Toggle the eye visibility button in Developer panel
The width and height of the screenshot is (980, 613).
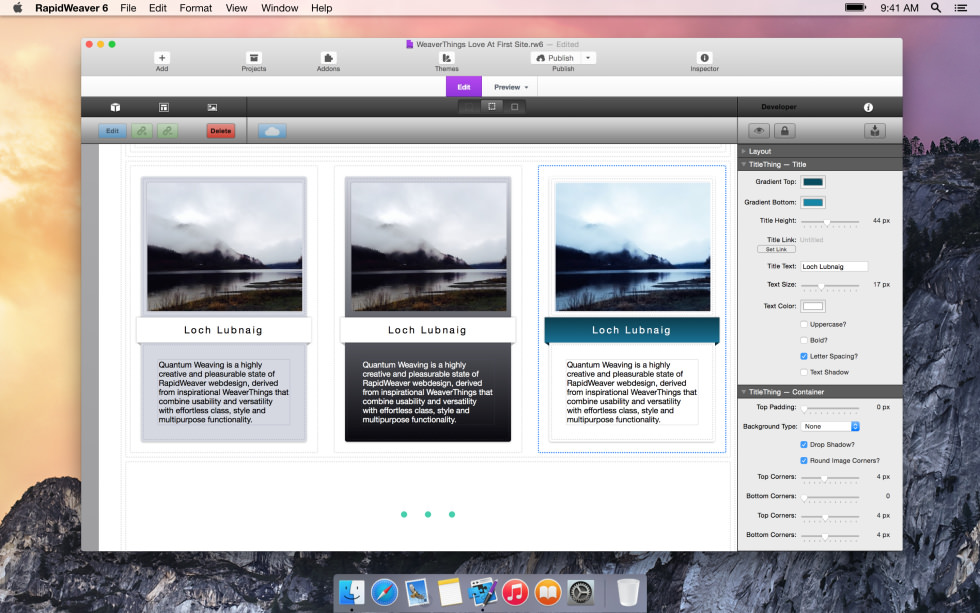pos(759,131)
